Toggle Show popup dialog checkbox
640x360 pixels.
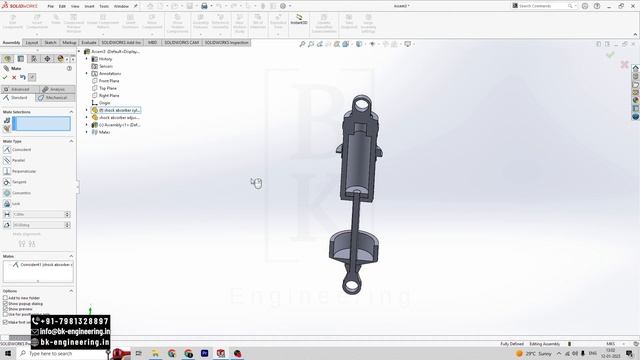(x=5, y=304)
